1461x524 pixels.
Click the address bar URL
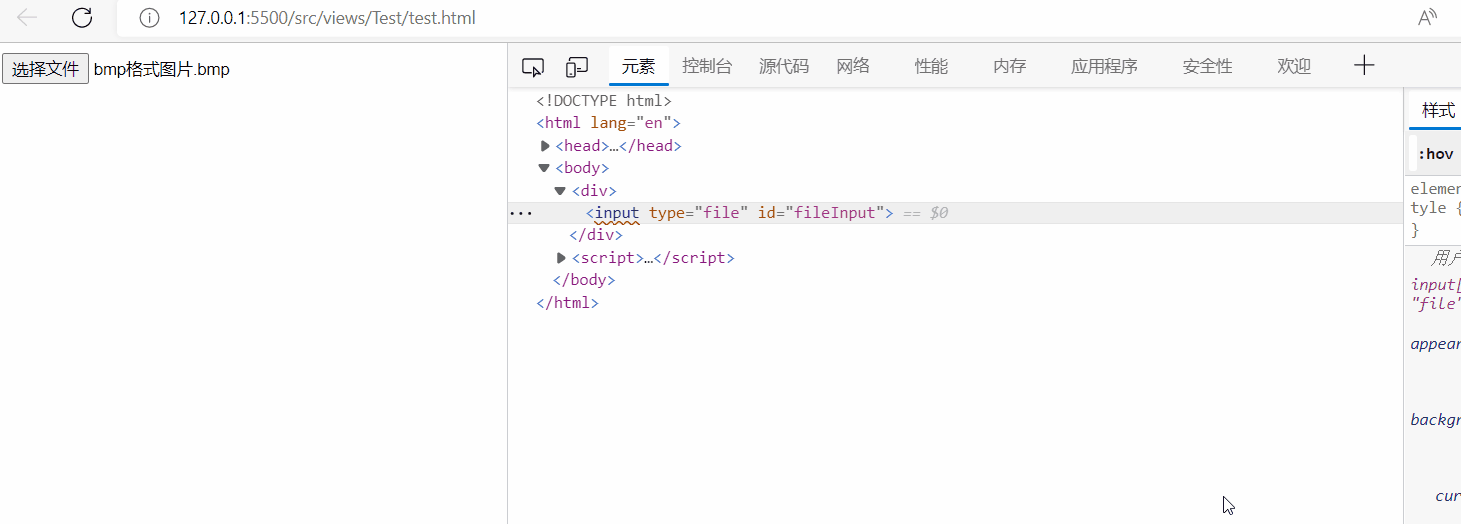(x=327, y=18)
